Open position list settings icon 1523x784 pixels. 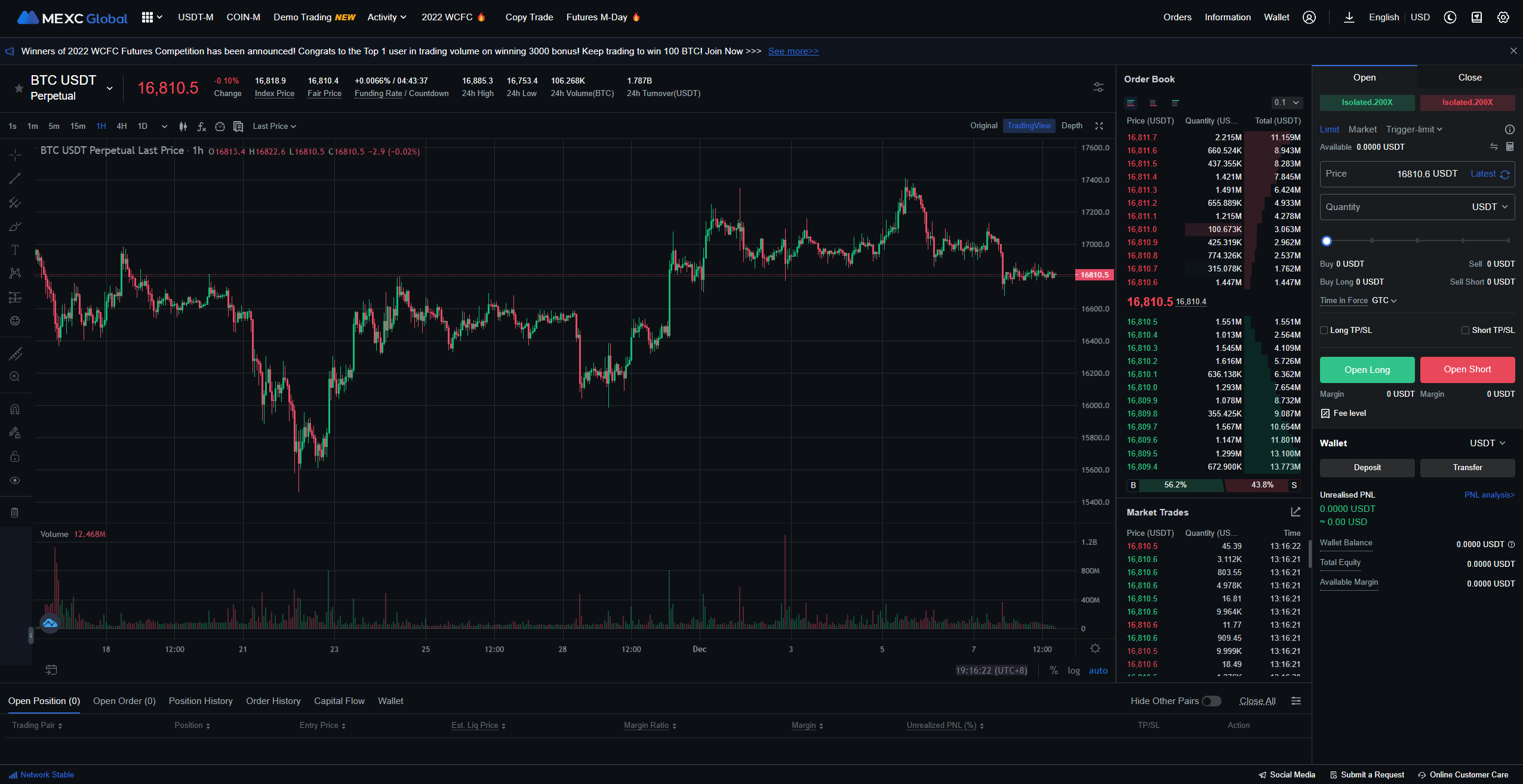1296,701
